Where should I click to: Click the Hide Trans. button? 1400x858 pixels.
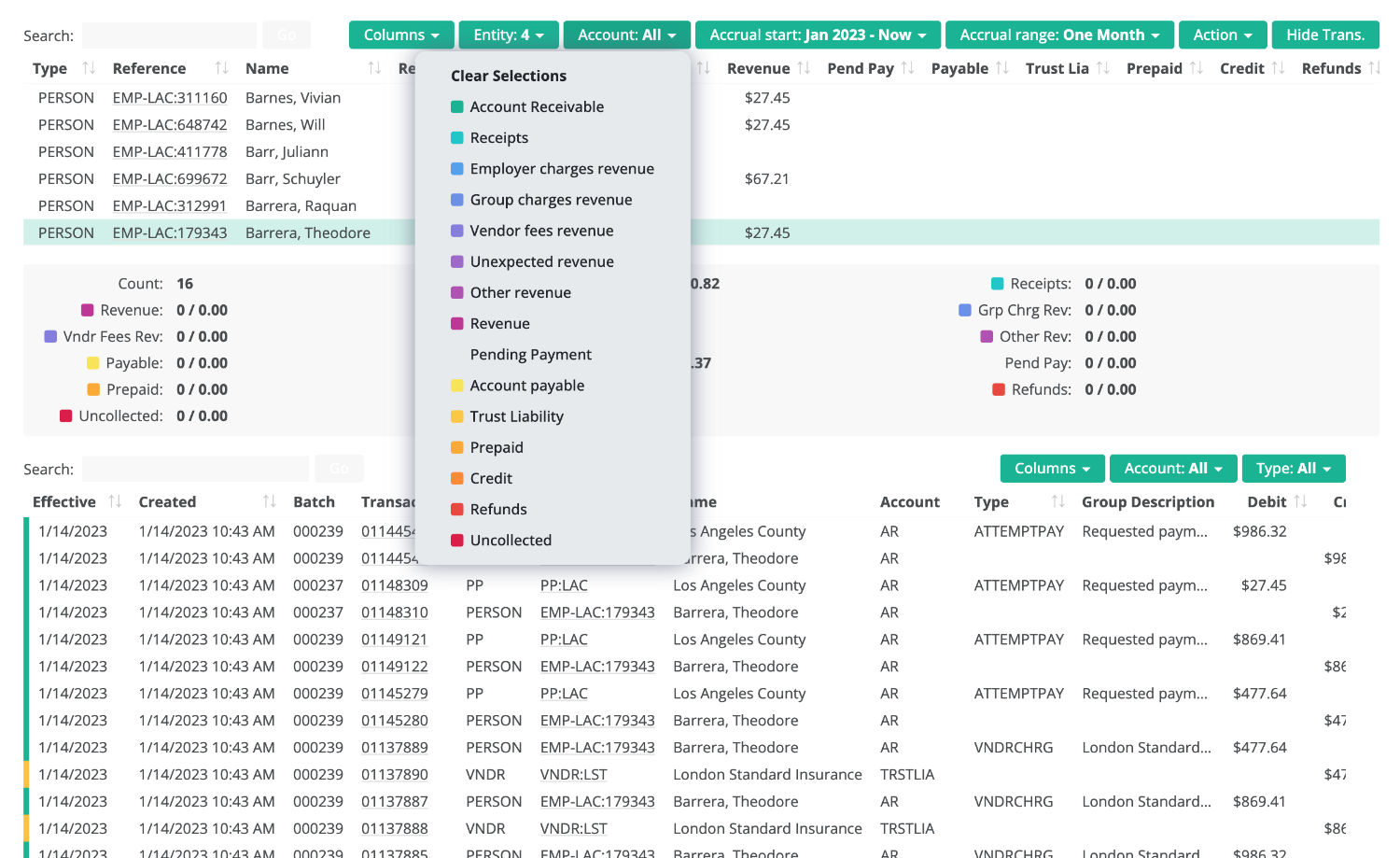(1325, 35)
